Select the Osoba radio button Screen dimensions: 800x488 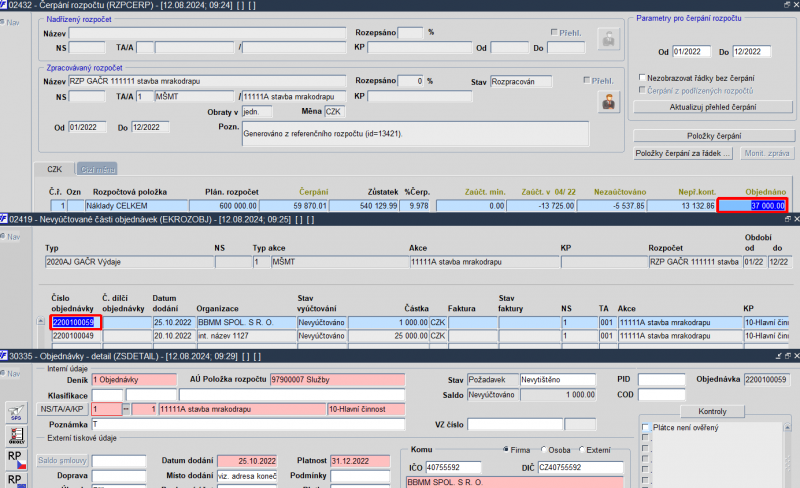pyautogui.click(x=544, y=450)
